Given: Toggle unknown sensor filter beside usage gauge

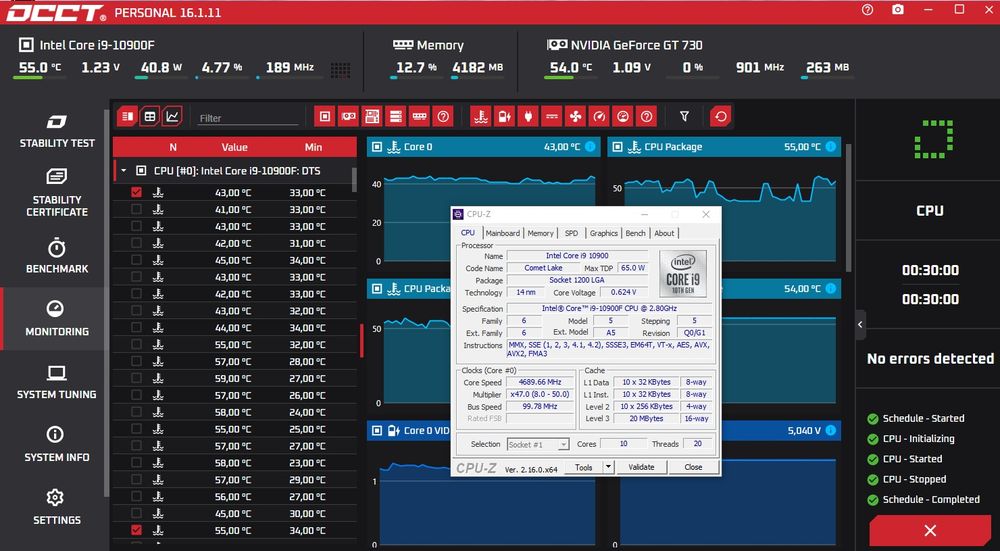Looking at the screenshot, I should tap(646, 117).
